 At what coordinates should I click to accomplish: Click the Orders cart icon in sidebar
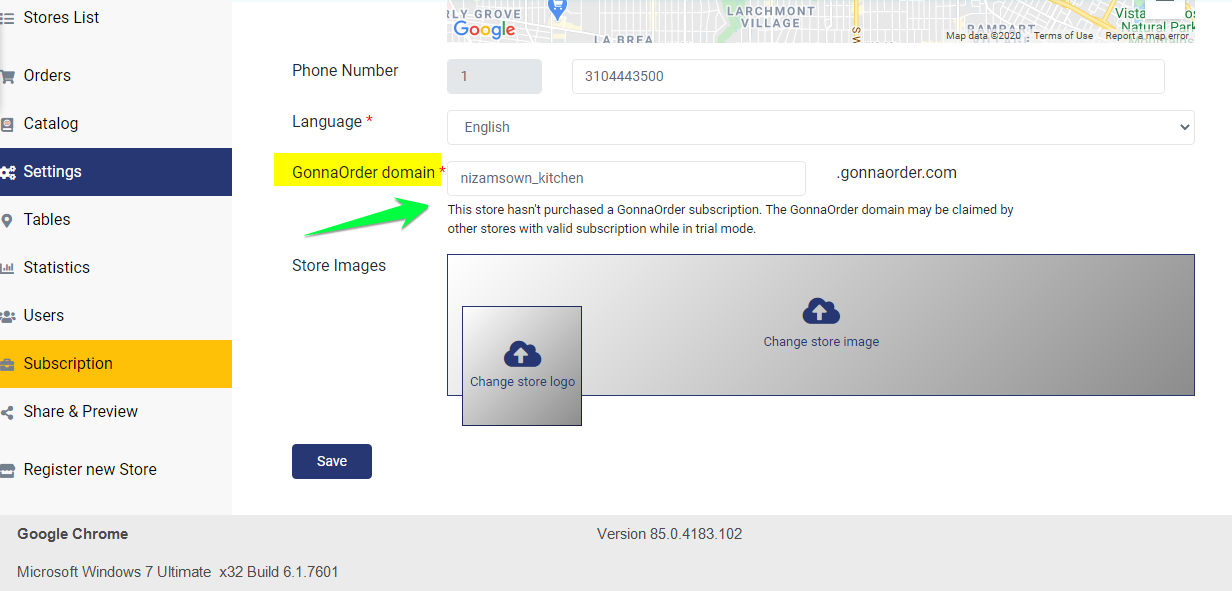point(7,76)
